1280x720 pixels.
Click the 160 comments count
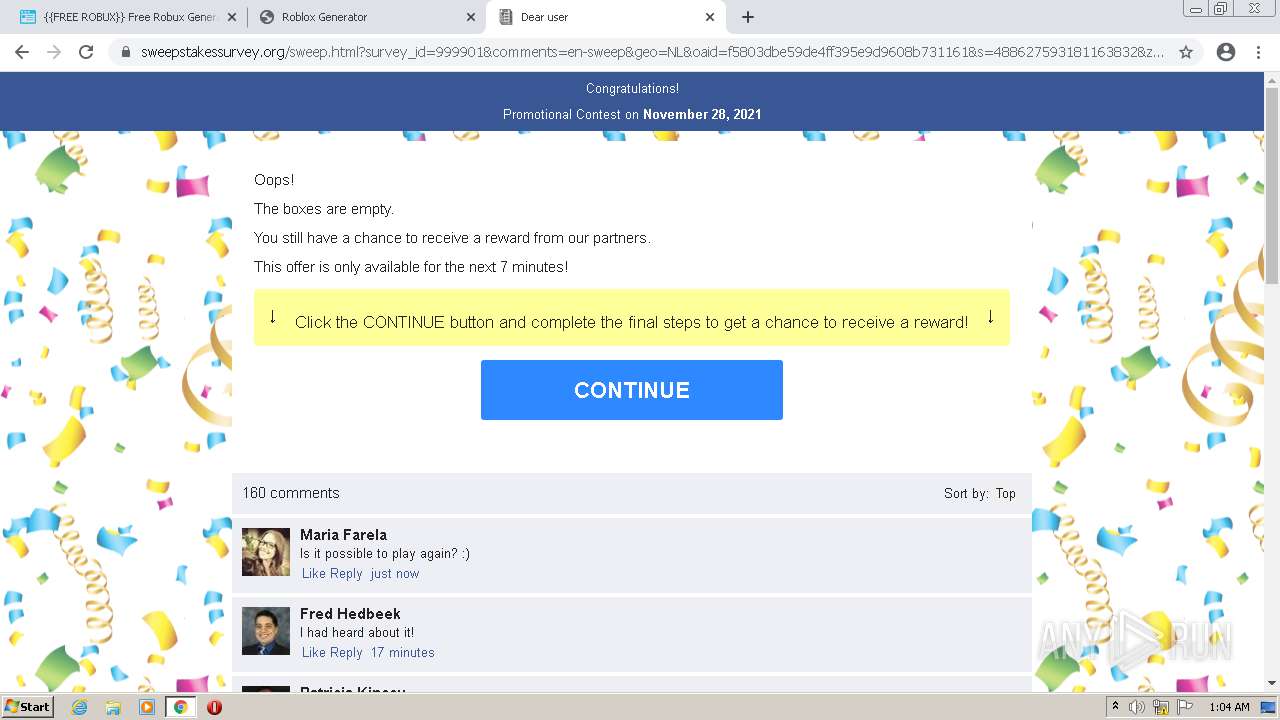[291, 493]
